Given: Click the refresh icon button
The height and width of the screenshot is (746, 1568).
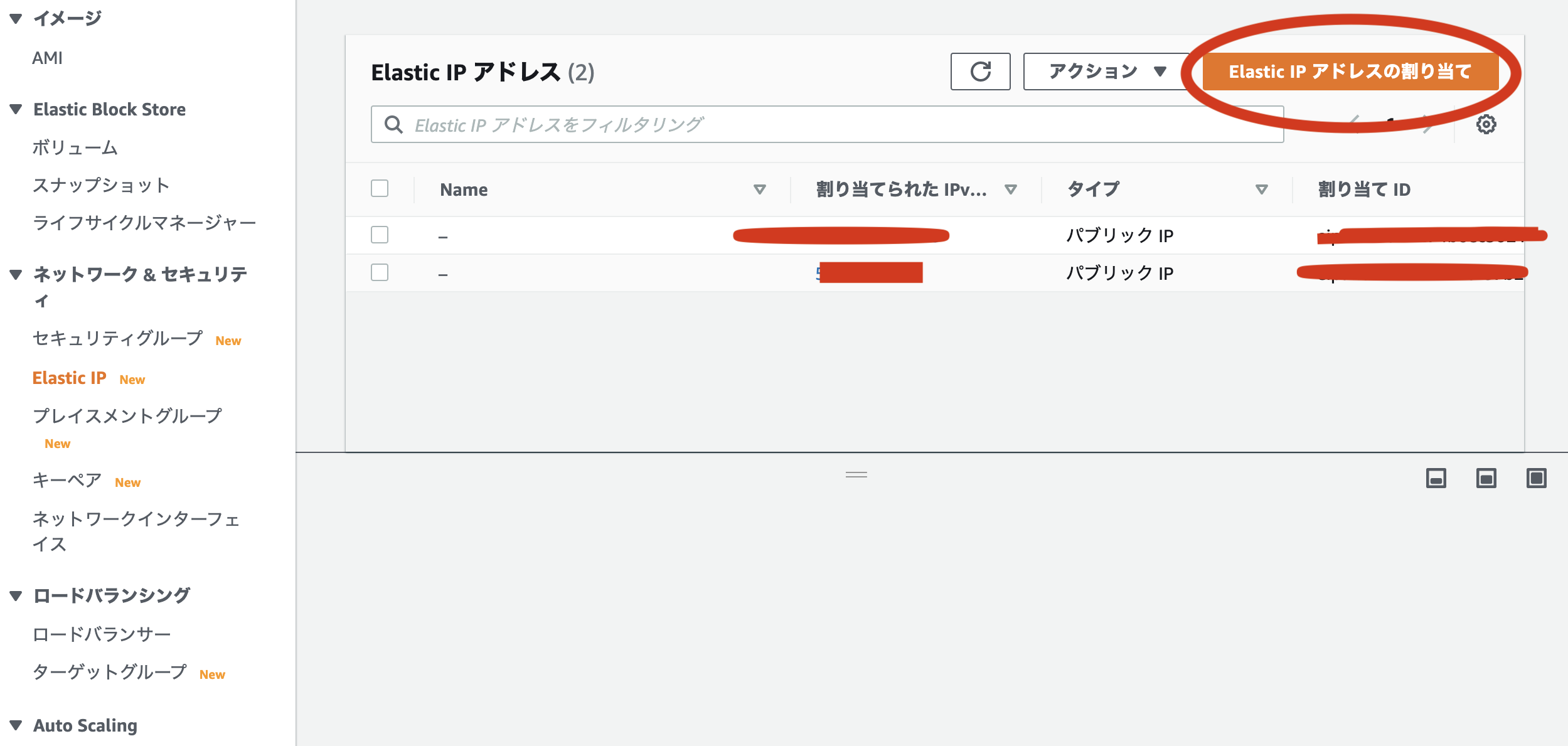Looking at the screenshot, I should click(980, 72).
